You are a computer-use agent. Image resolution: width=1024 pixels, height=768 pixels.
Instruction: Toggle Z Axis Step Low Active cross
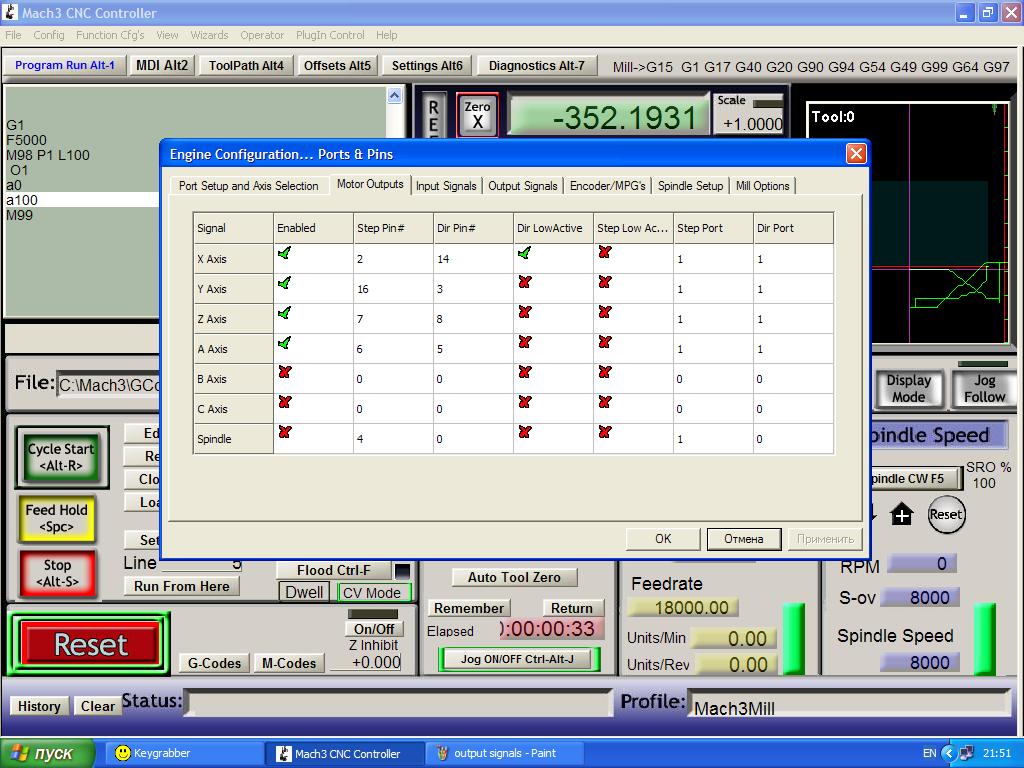(605, 312)
